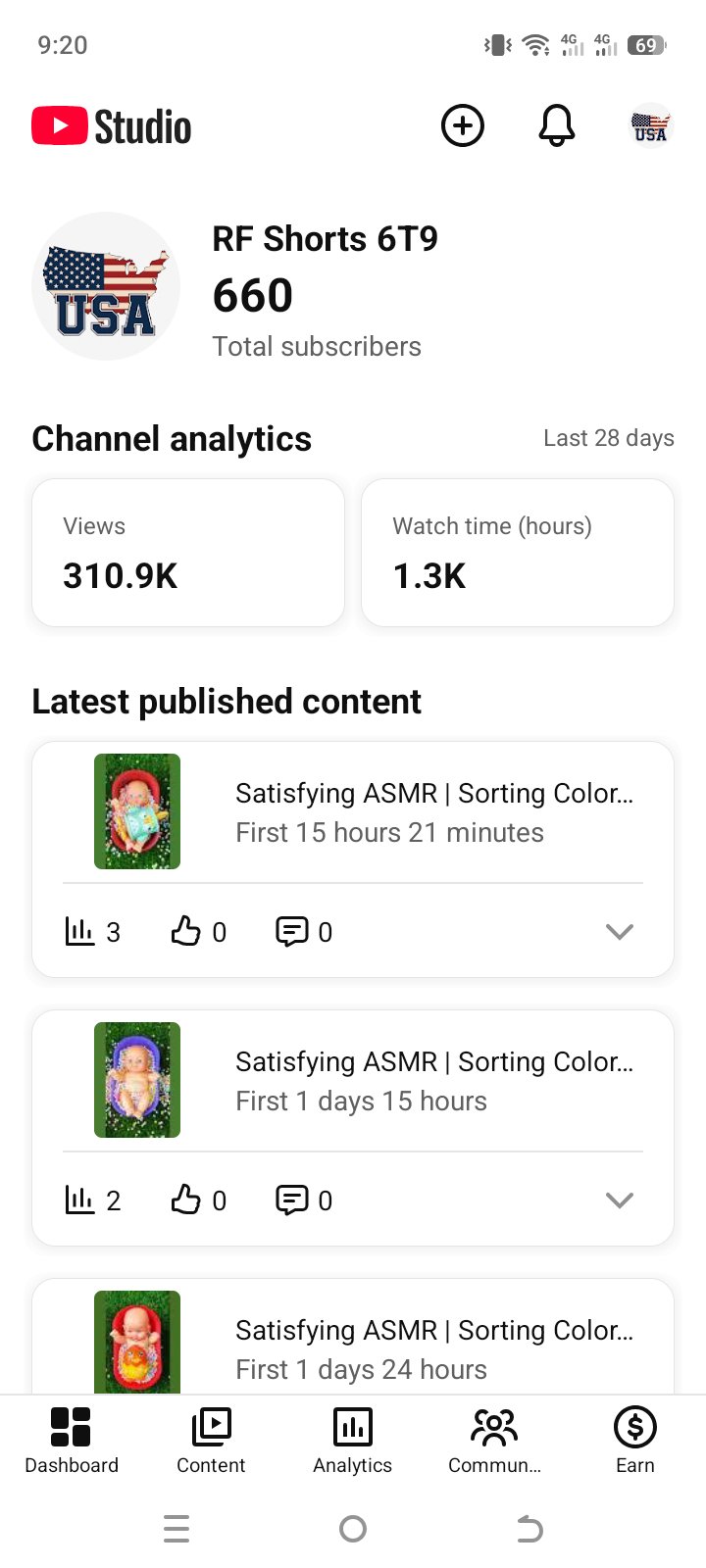Select the Dashboard tab
The image size is (706, 1568).
click(71, 1440)
